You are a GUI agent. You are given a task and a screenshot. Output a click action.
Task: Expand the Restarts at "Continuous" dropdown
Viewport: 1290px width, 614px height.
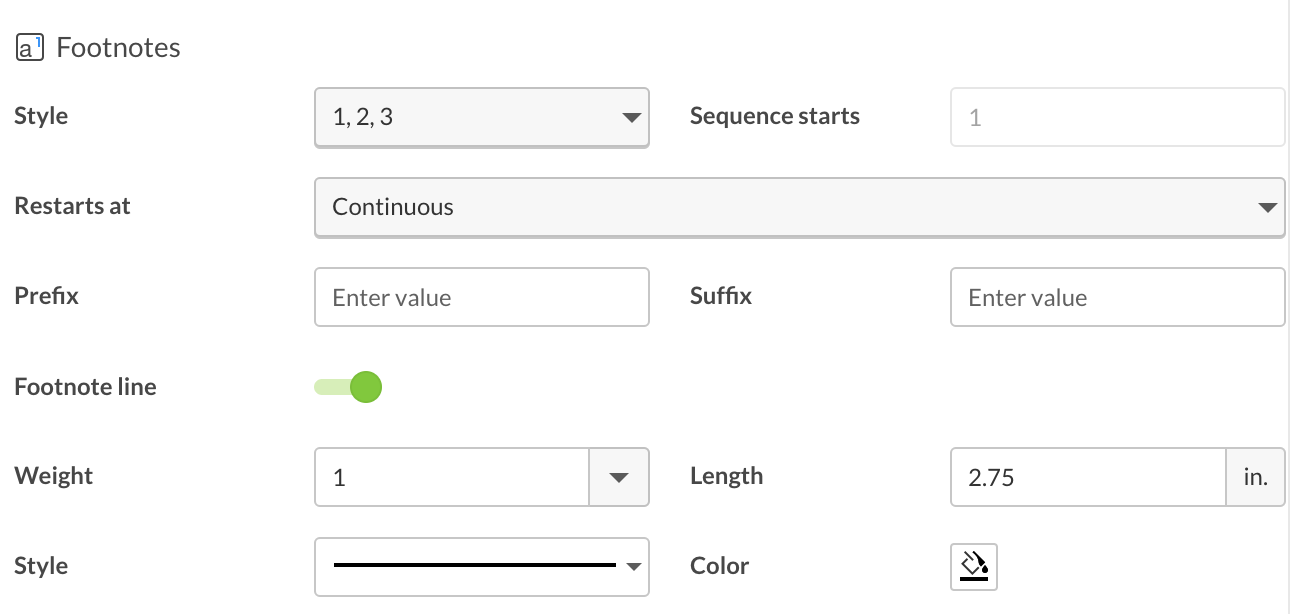(x=798, y=207)
